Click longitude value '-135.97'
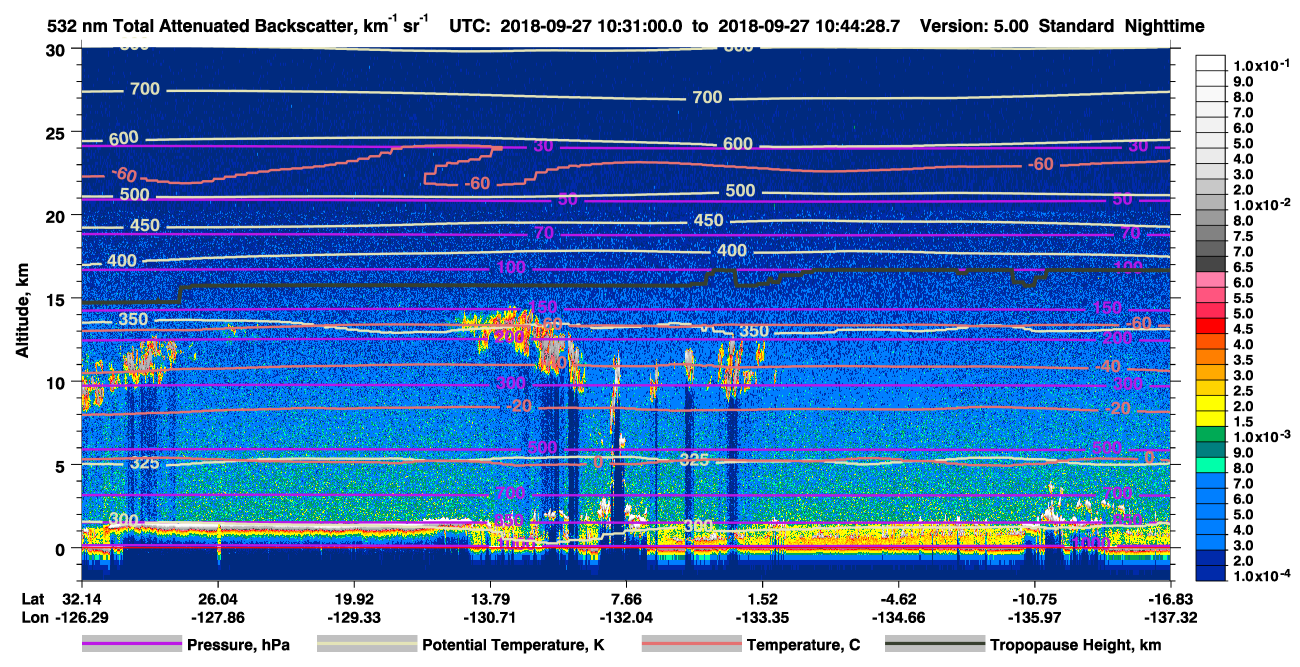Viewport: 1300px width, 667px height. click(1035, 617)
